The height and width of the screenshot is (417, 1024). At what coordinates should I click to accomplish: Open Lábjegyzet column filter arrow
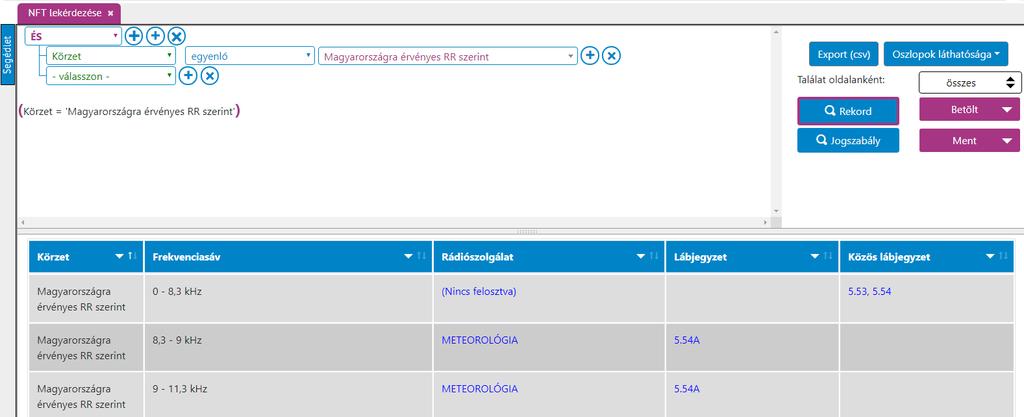tap(815, 256)
